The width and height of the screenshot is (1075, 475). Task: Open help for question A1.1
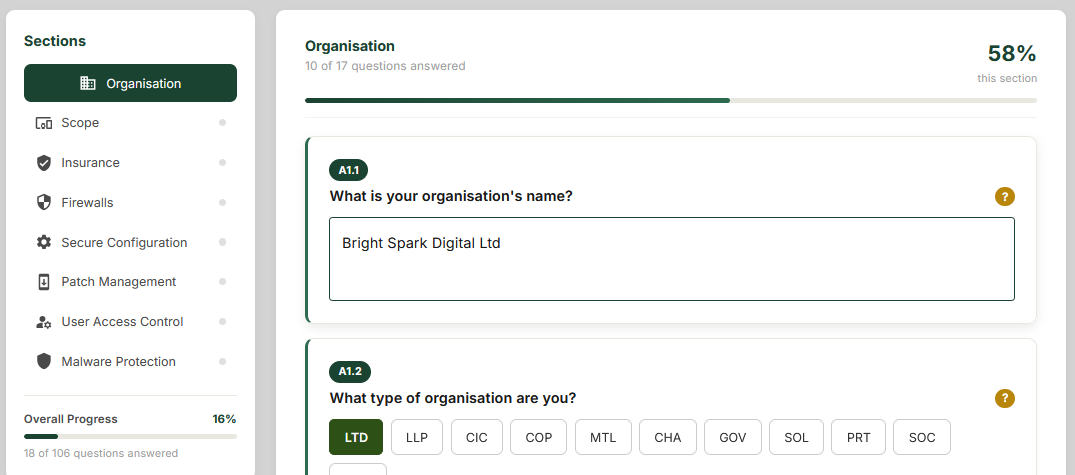(1004, 197)
